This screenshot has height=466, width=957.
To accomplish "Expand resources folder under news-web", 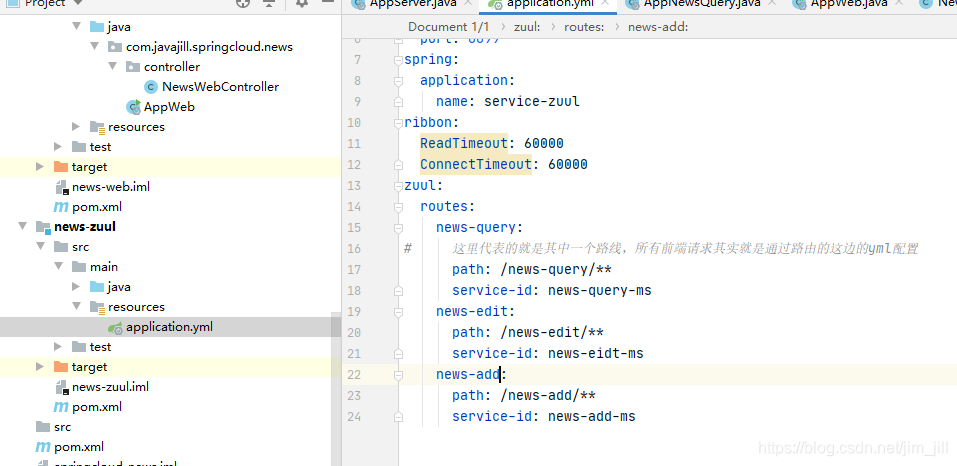I will (x=76, y=127).
